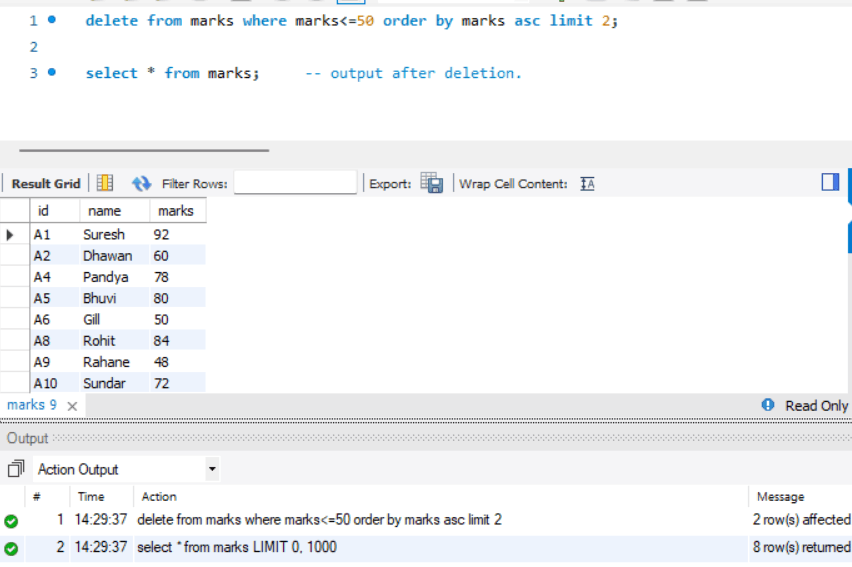
Task: Select the row pointer arrow for A1
Action: (x=10, y=235)
